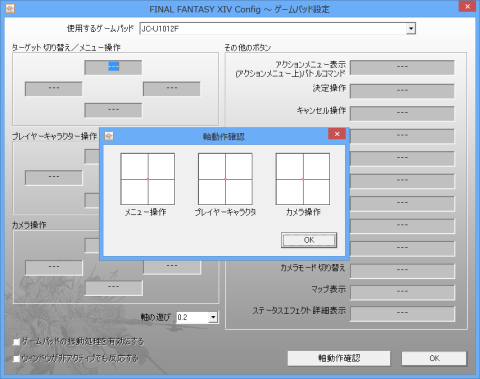
Task: Click the カメラ操作 group label in main window
Action: [29, 225]
